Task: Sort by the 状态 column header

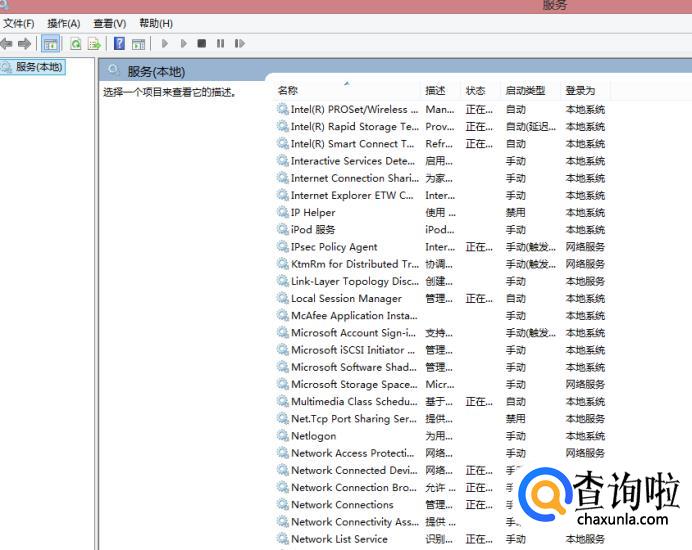Action: (476, 90)
